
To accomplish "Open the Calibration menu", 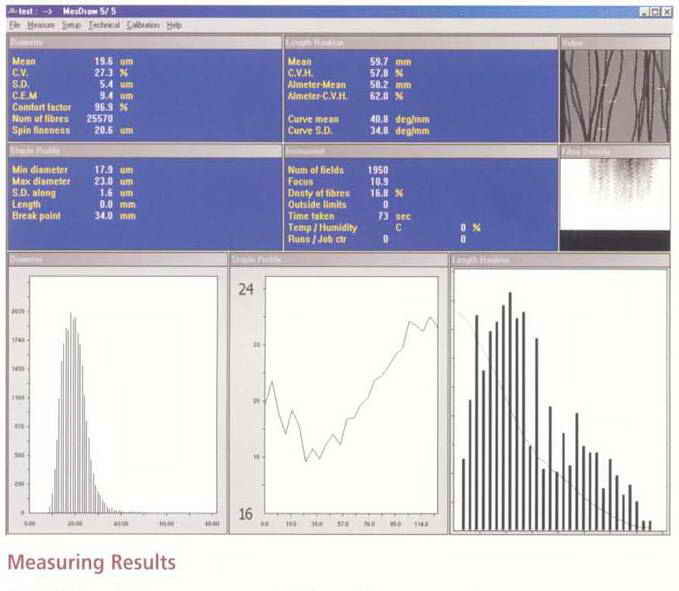I will 143,24.
